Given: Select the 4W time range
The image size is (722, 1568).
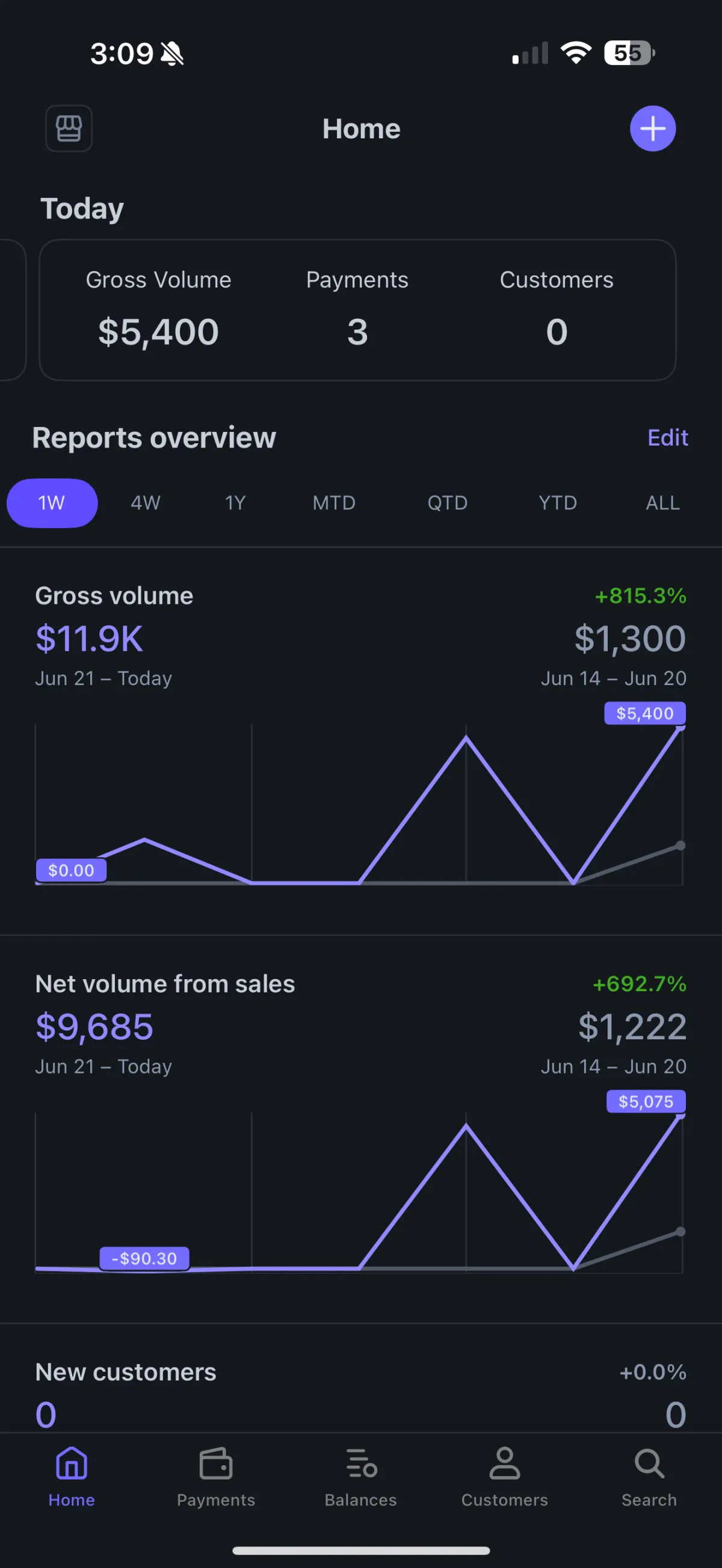Looking at the screenshot, I should tap(146, 503).
